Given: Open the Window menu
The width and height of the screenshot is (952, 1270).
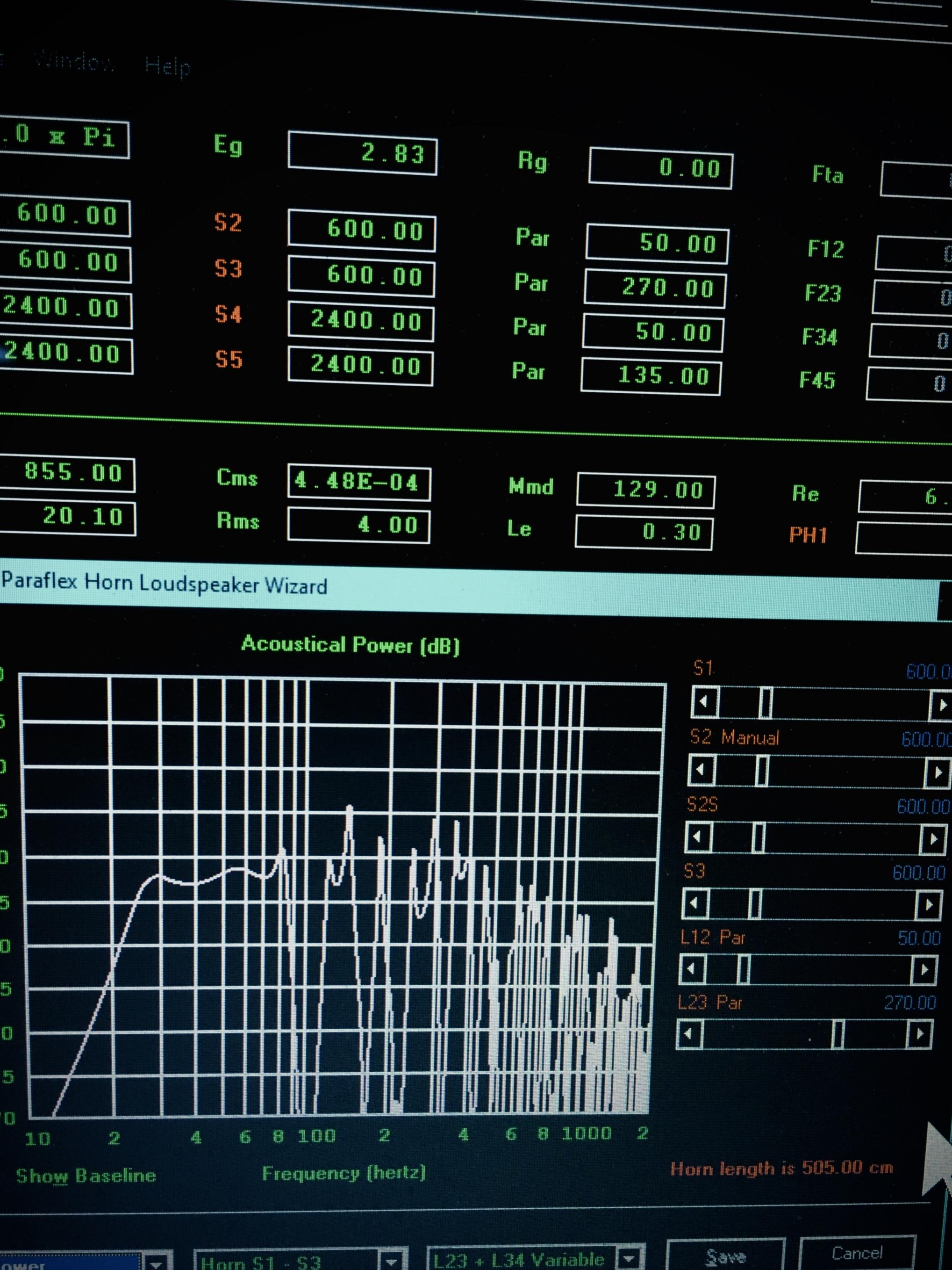Looking at the screenshot, I should (76, 60).
